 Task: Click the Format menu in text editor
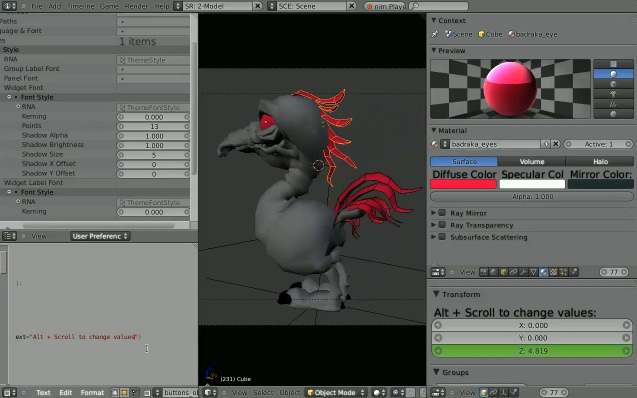[x=92, y=392]
